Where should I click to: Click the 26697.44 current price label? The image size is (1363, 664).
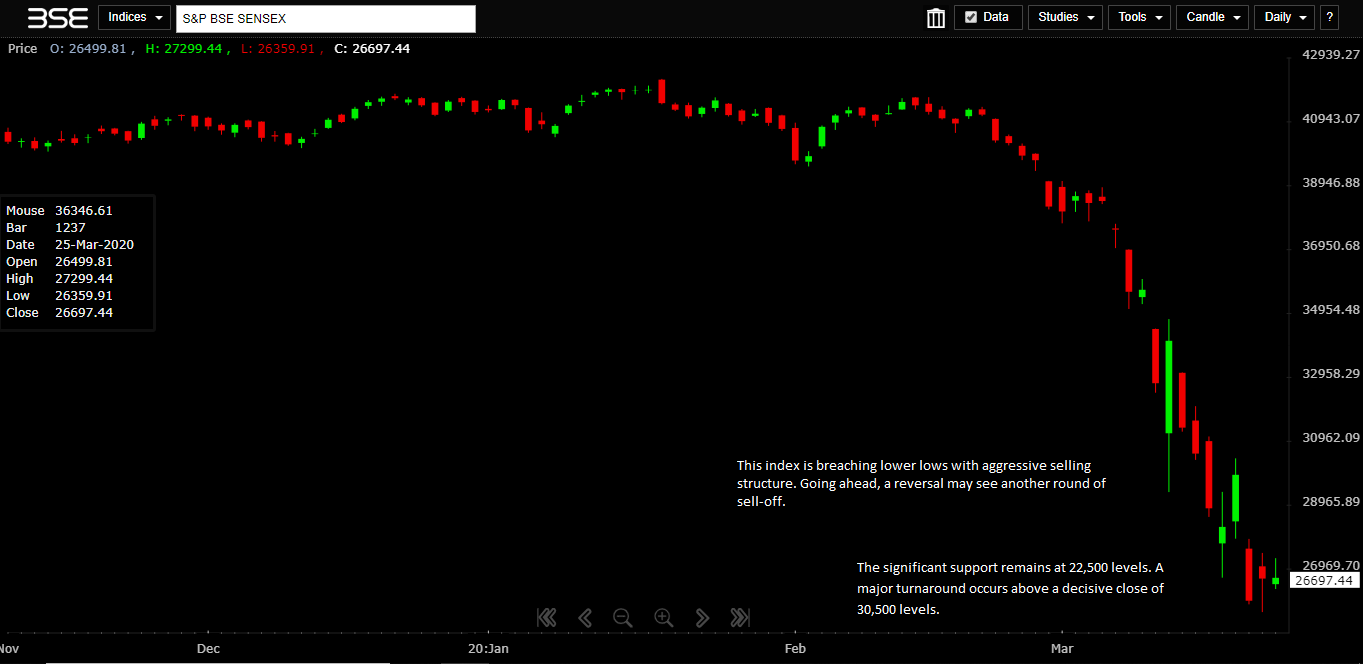1322,580
